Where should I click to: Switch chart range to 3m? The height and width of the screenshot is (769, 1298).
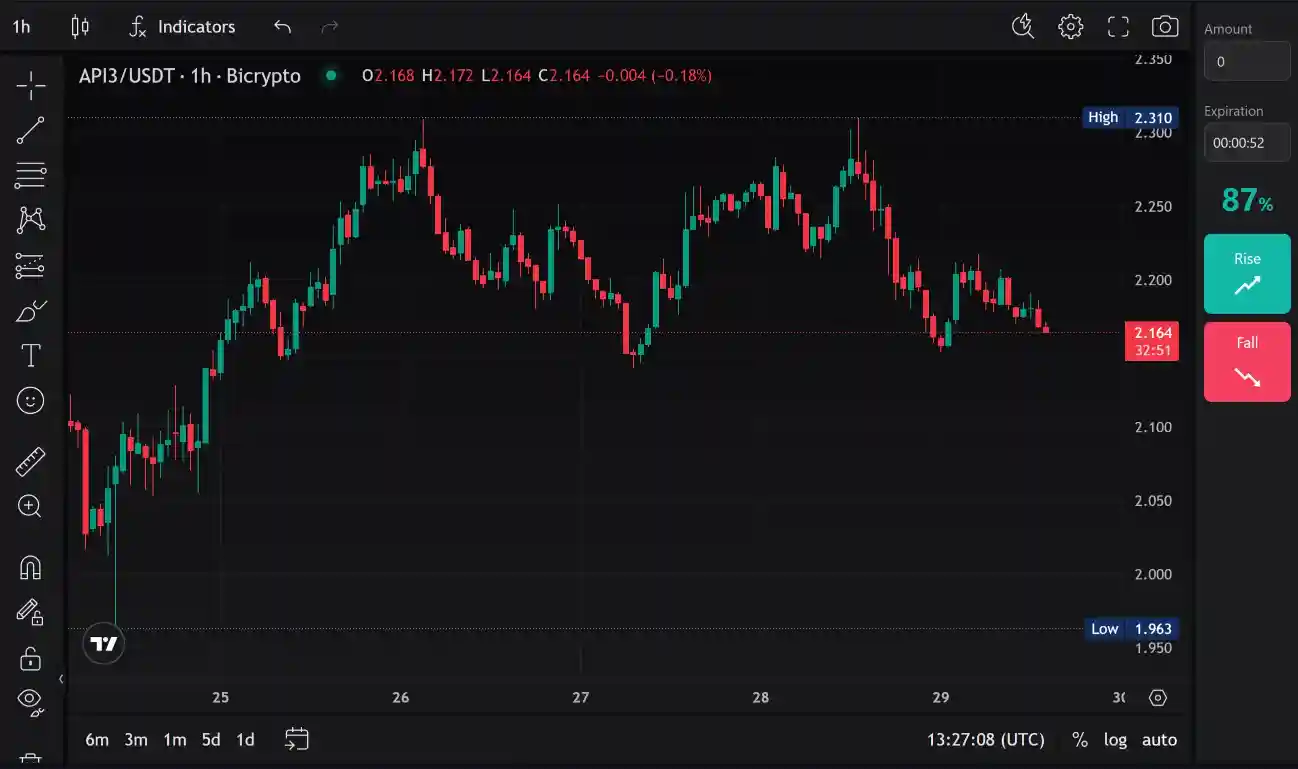point(136,740)
